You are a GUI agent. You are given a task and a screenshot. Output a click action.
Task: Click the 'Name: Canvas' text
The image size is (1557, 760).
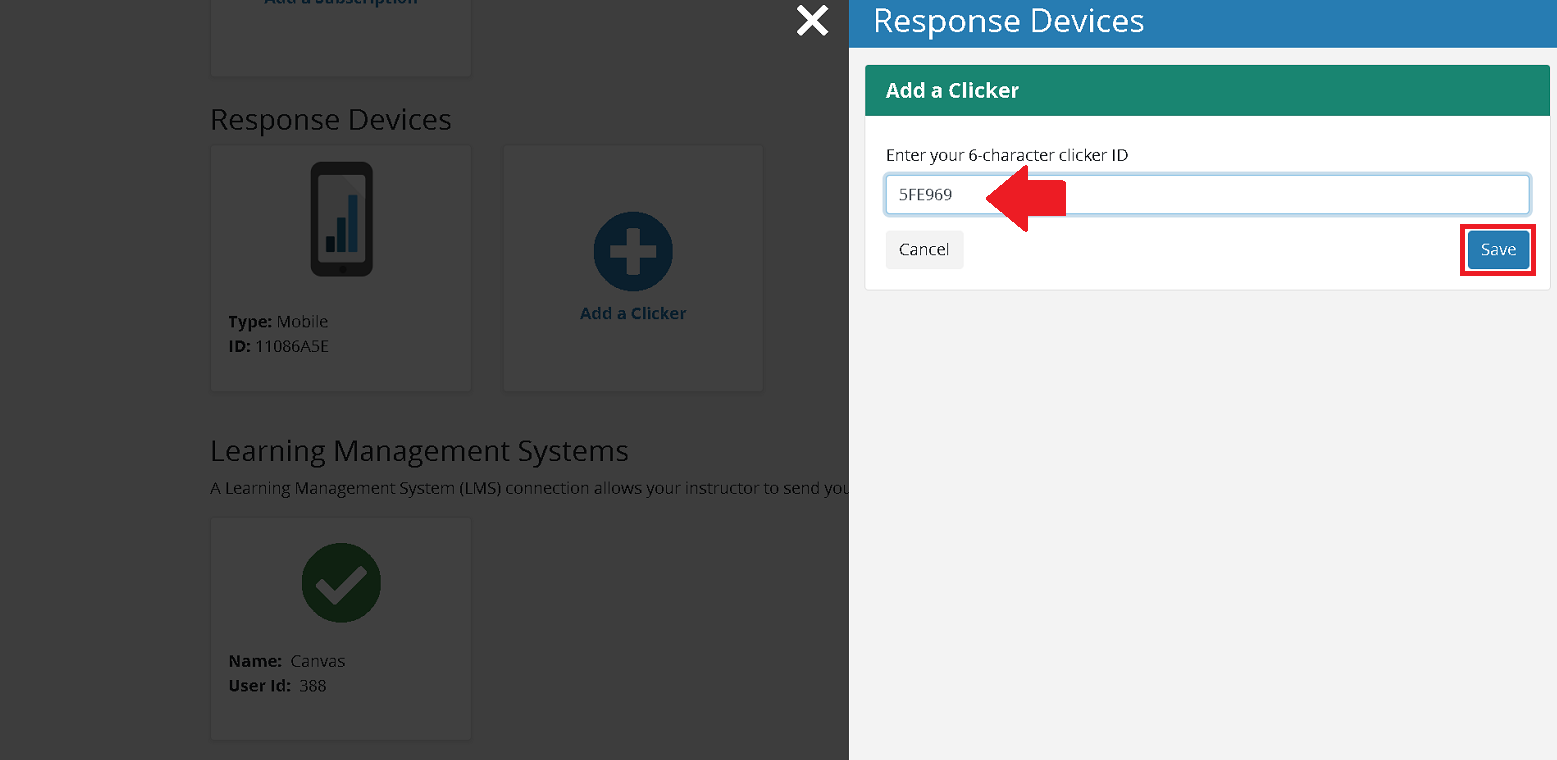coord(287,661)
